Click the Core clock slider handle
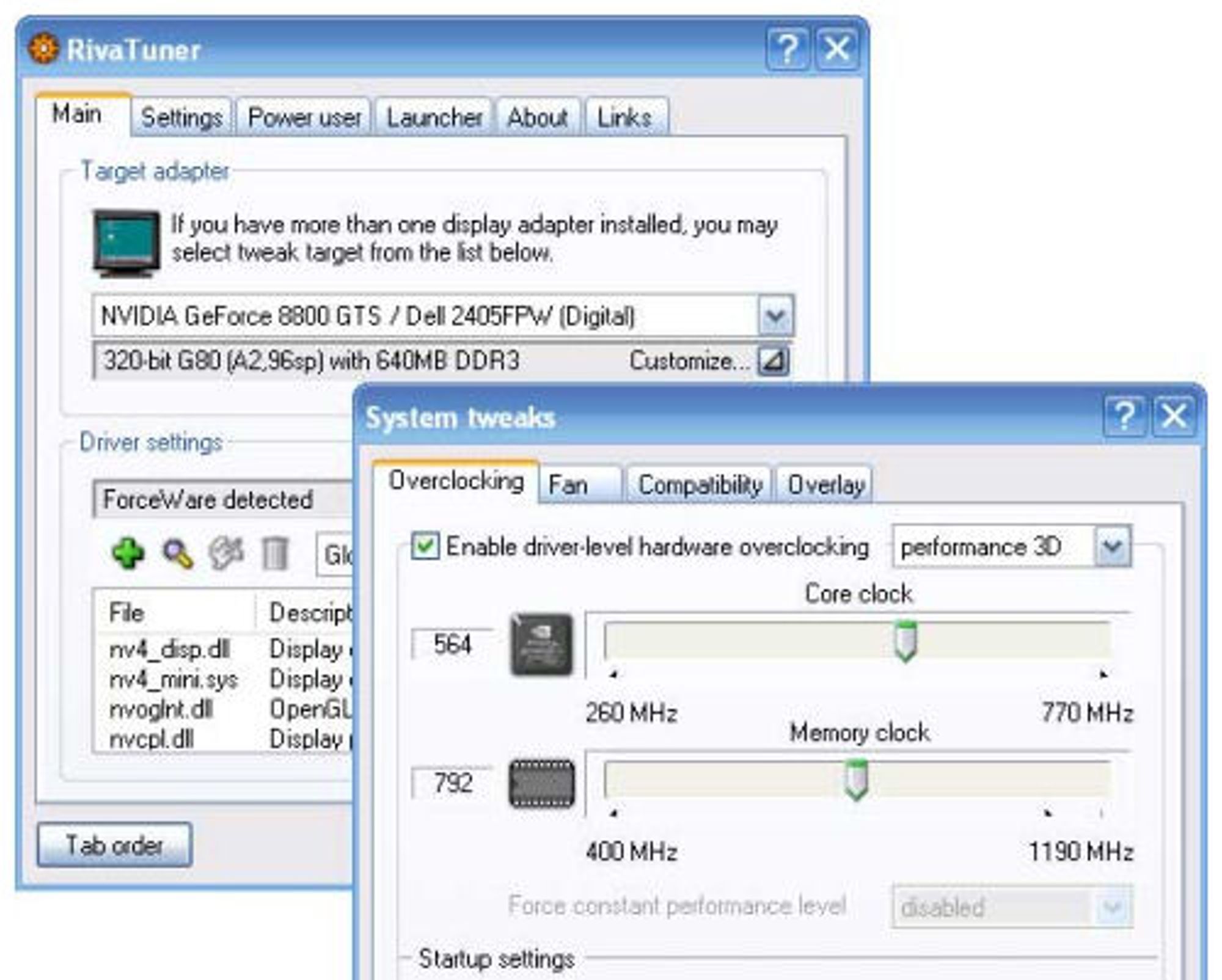 (906, 641)
